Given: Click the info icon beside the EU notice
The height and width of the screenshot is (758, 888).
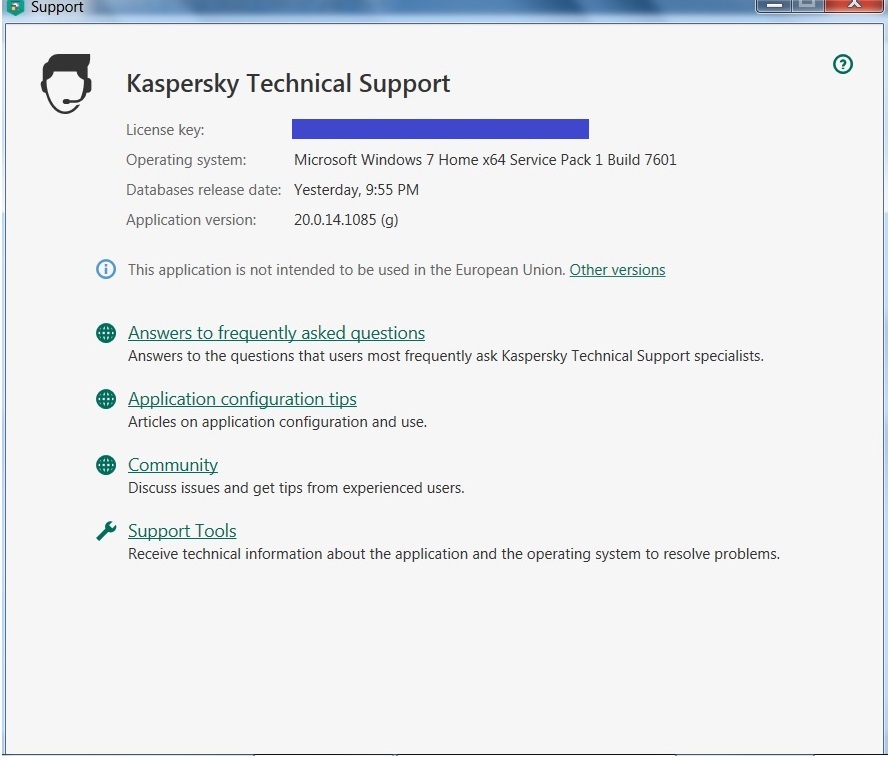Looking at the screenshot, I should click(106, 269).
